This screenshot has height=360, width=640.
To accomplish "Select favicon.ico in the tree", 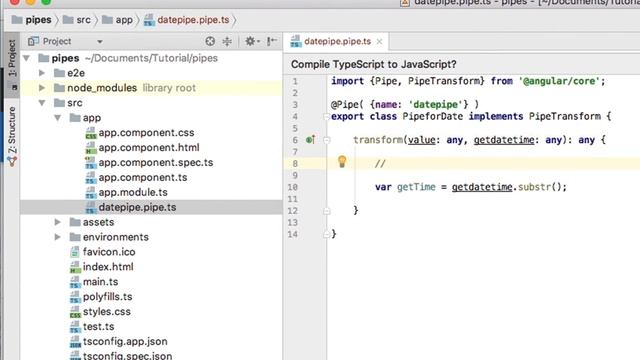I will (x=109, y=252).
